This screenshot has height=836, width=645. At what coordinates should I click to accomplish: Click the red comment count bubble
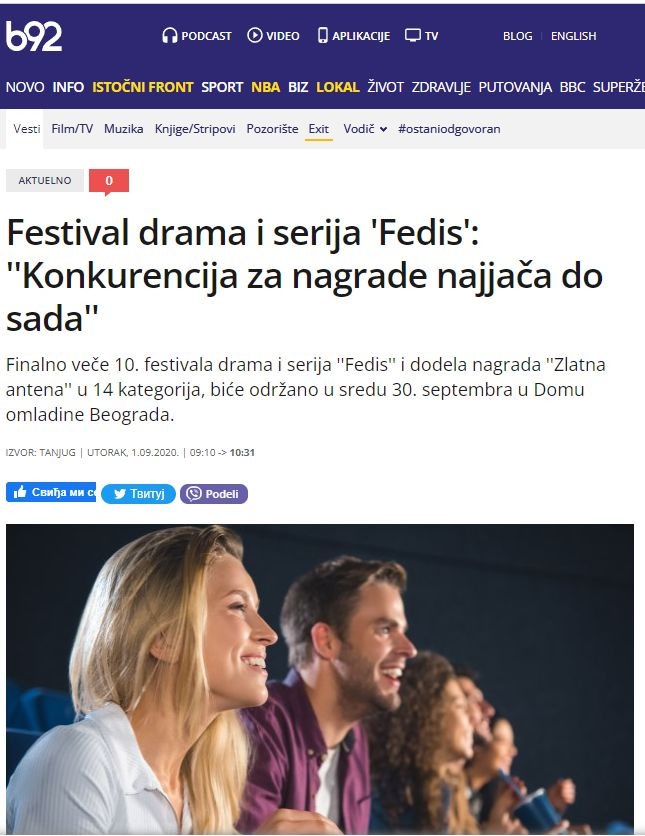point(109,181)
